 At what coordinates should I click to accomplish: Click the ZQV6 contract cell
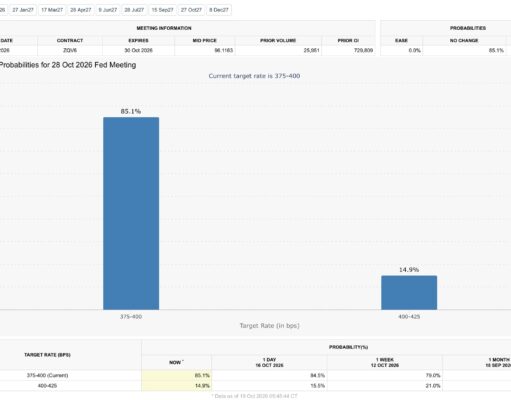[x=70, y=50]
